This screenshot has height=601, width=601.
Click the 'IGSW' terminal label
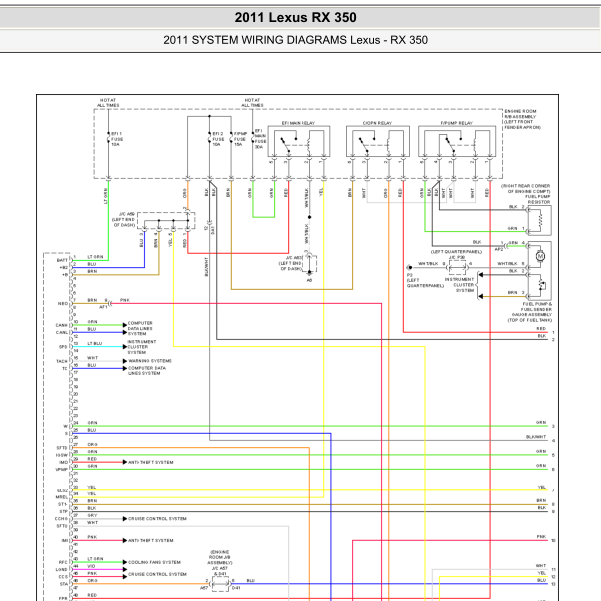pyautogui.click(x=62, y=455)
